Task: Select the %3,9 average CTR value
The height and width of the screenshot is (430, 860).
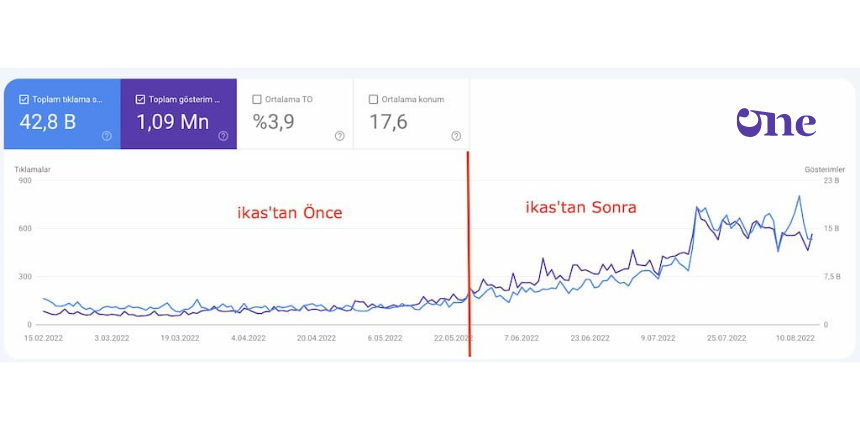Action: click(273, 122)
